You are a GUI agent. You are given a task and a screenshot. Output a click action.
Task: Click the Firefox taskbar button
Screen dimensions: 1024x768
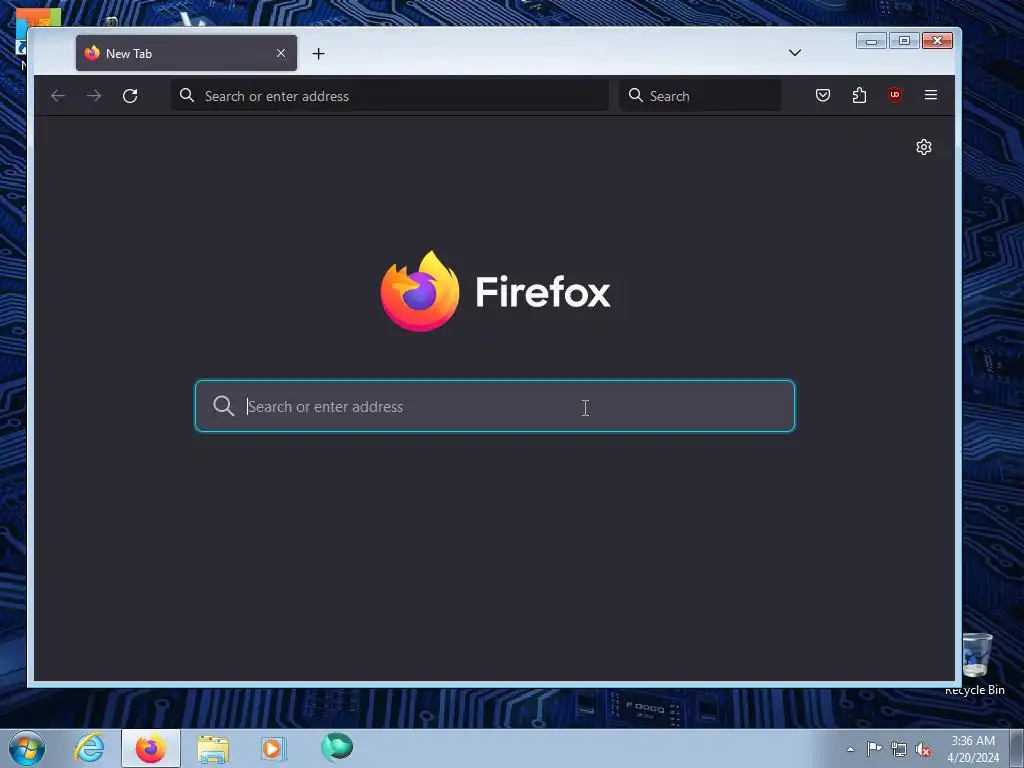(x=151, y=748)
